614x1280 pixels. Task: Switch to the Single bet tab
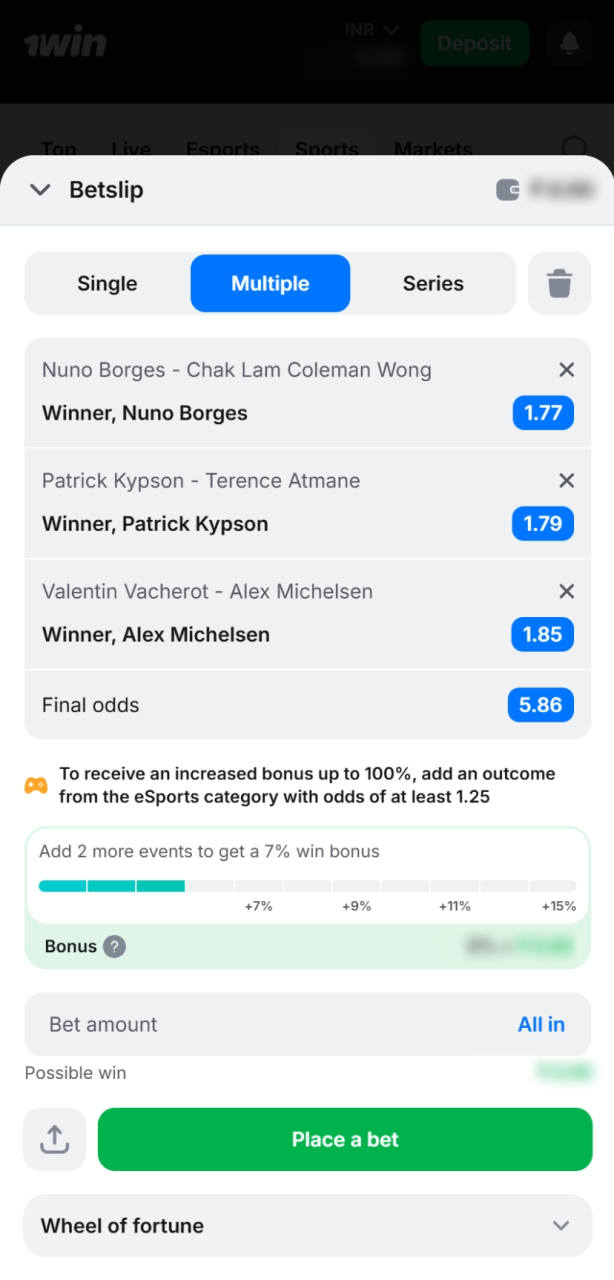[x=106, y=283]
